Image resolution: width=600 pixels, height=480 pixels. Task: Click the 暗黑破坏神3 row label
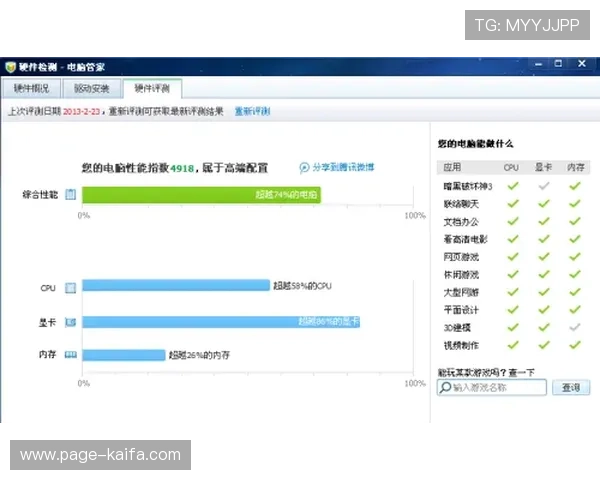click(468, 186)
